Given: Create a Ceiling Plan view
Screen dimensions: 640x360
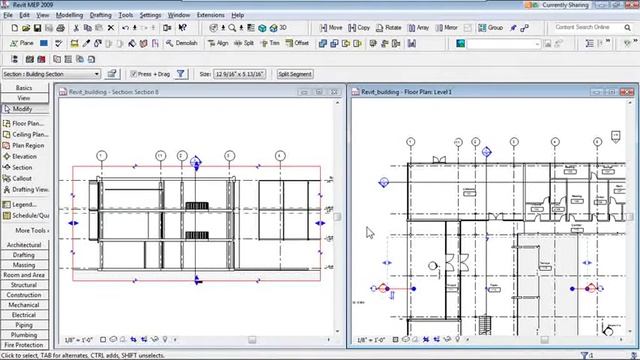Looking at the screenshot, I should pos(25,134).
